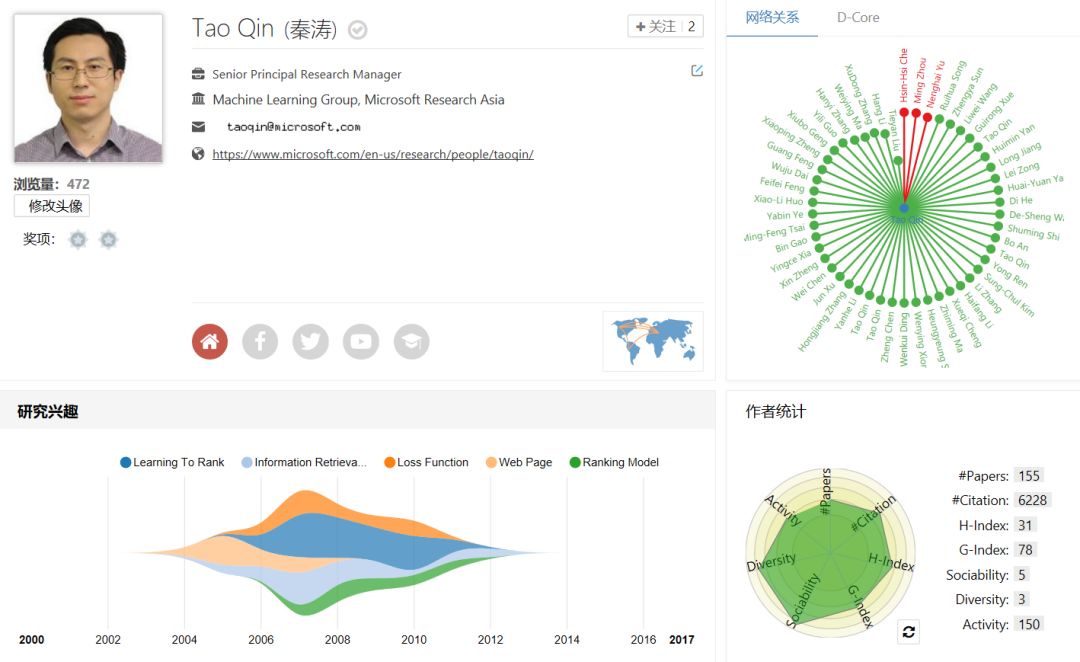Click the 关注 follow button
Screen dimensions: 1080x662
click(x=656, y=27)
